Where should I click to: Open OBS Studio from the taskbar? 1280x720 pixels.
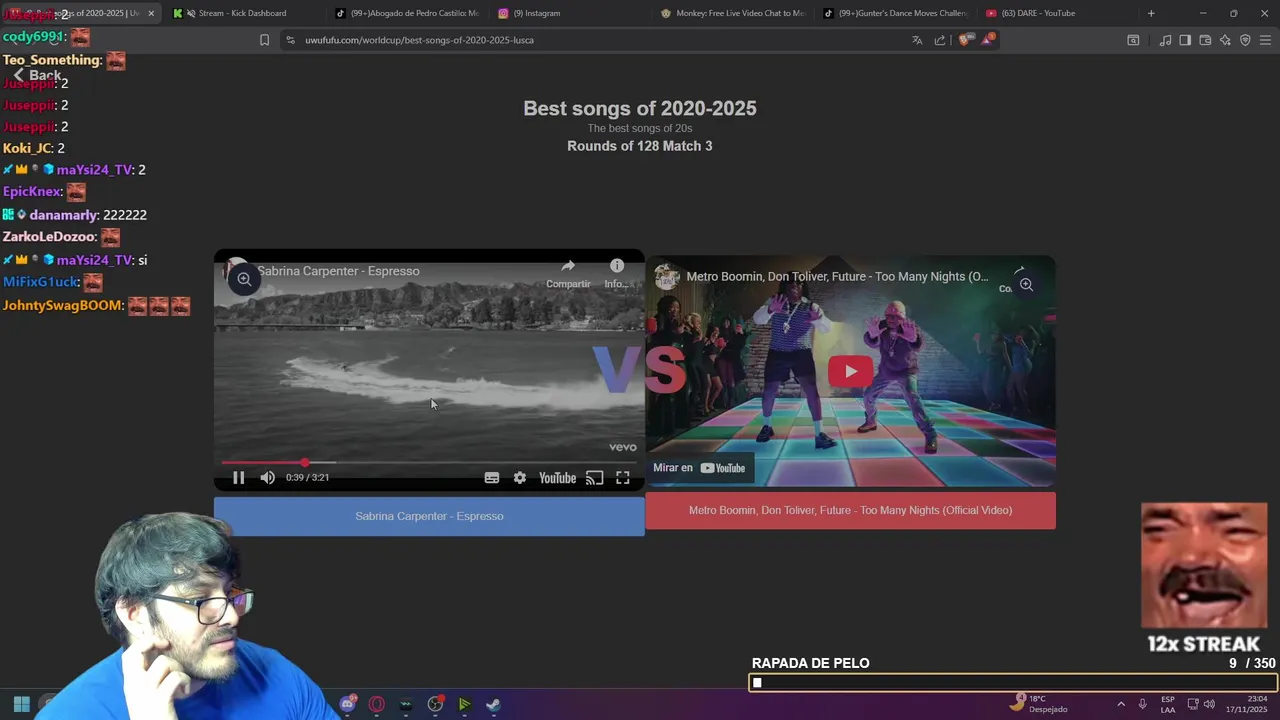click(x=435, y=704)
